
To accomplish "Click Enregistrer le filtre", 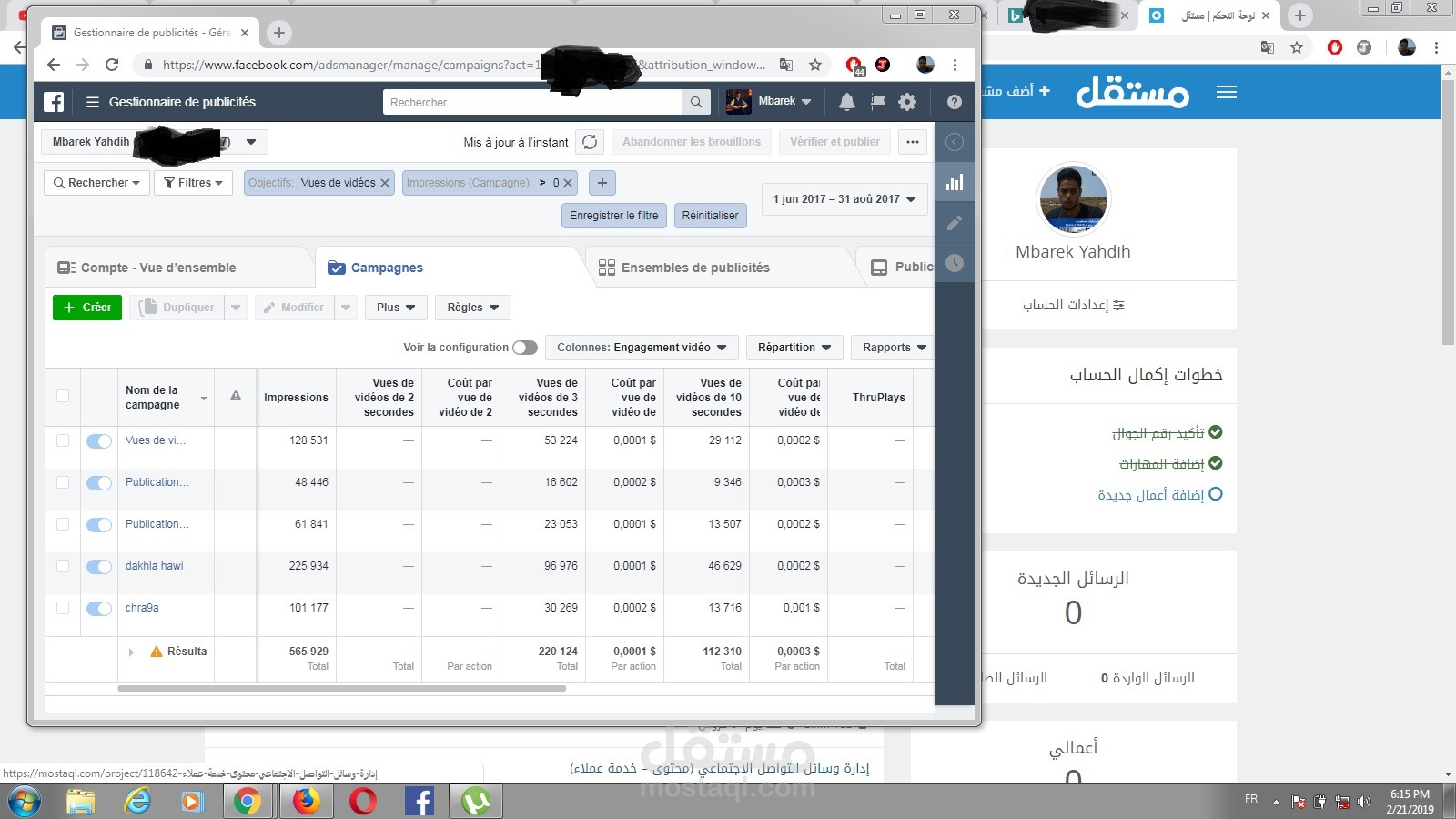I will coord(614,216).
